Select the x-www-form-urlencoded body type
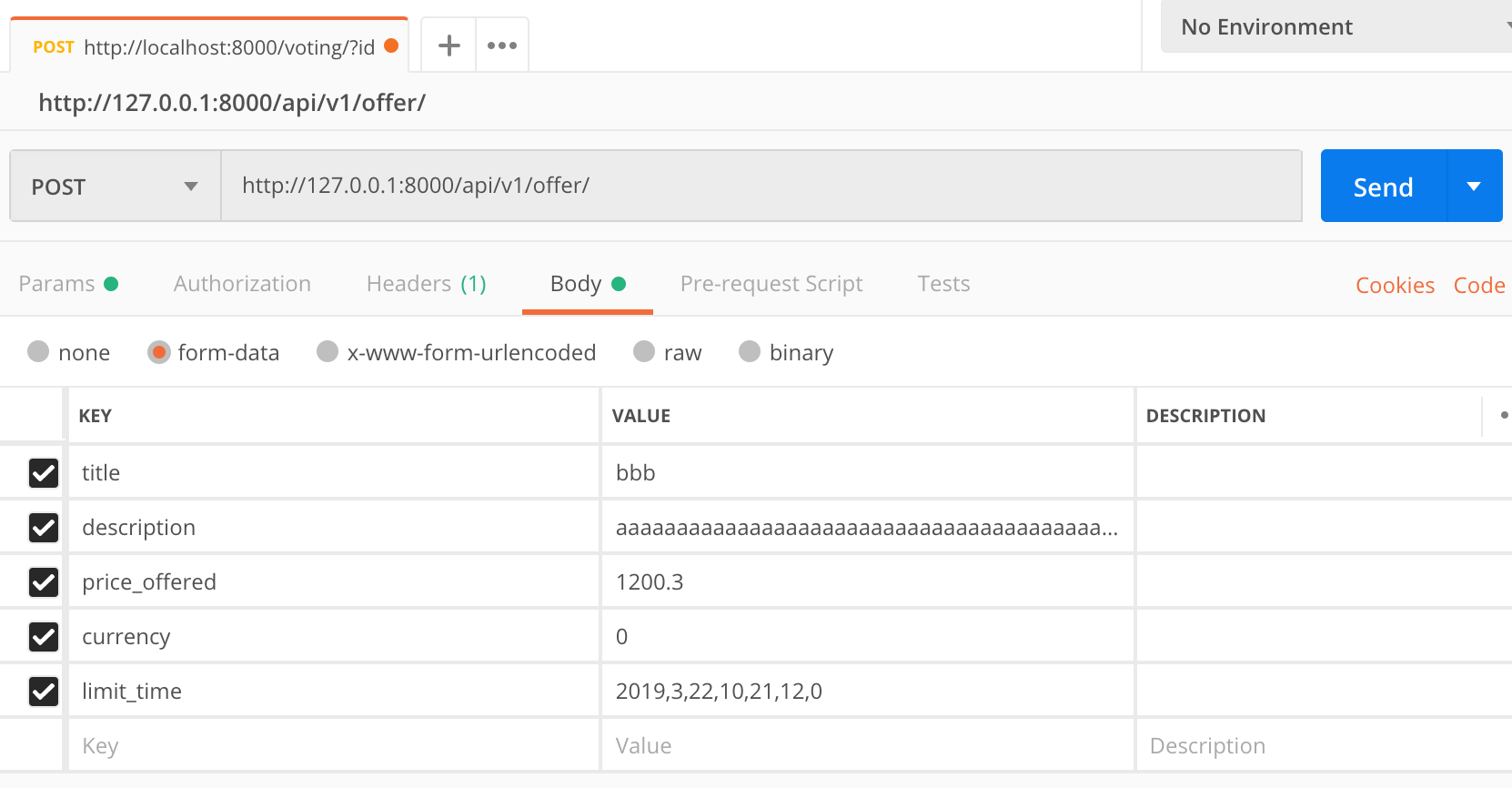Image resolution: width=1512 pixels, height=788 pixels. [328, 351]
